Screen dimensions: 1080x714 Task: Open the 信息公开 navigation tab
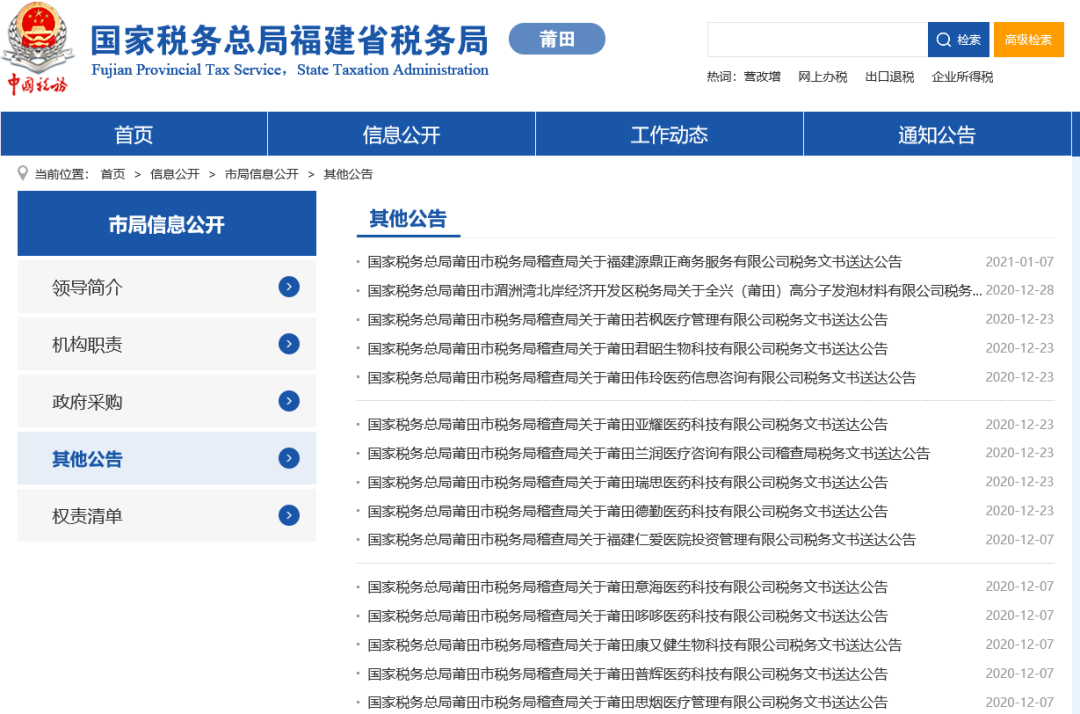tap(402, 134)
